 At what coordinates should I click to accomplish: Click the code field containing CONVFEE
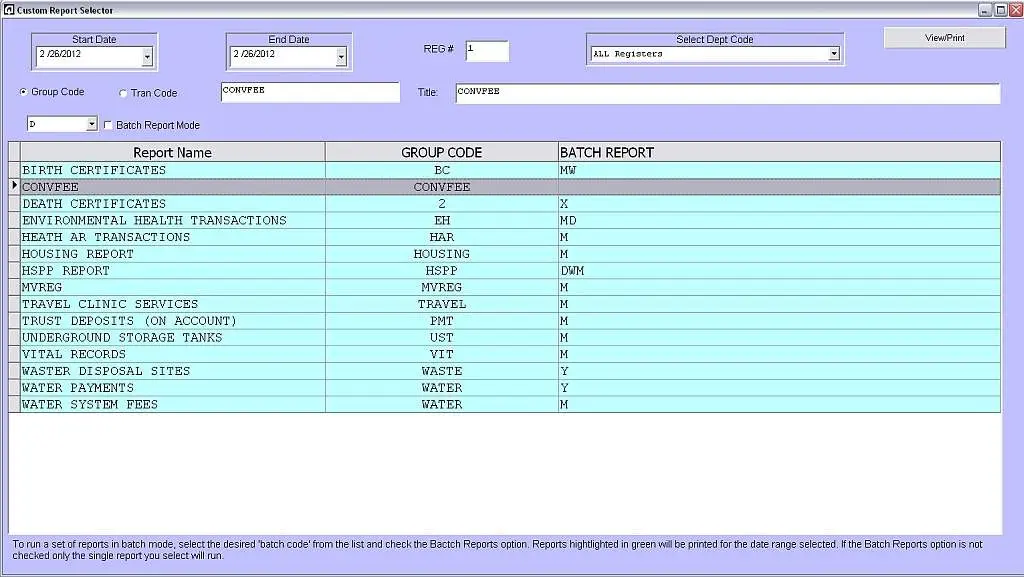(310, 92)
